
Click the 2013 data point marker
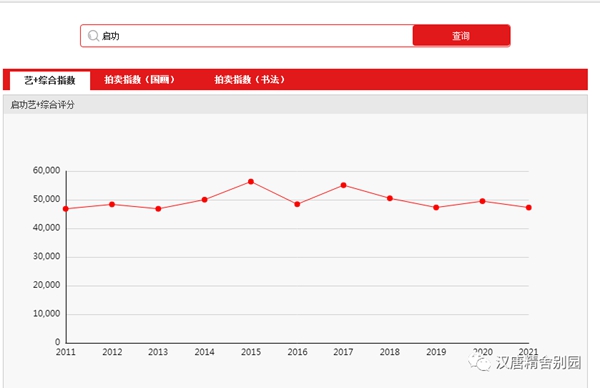click(158, 209)
